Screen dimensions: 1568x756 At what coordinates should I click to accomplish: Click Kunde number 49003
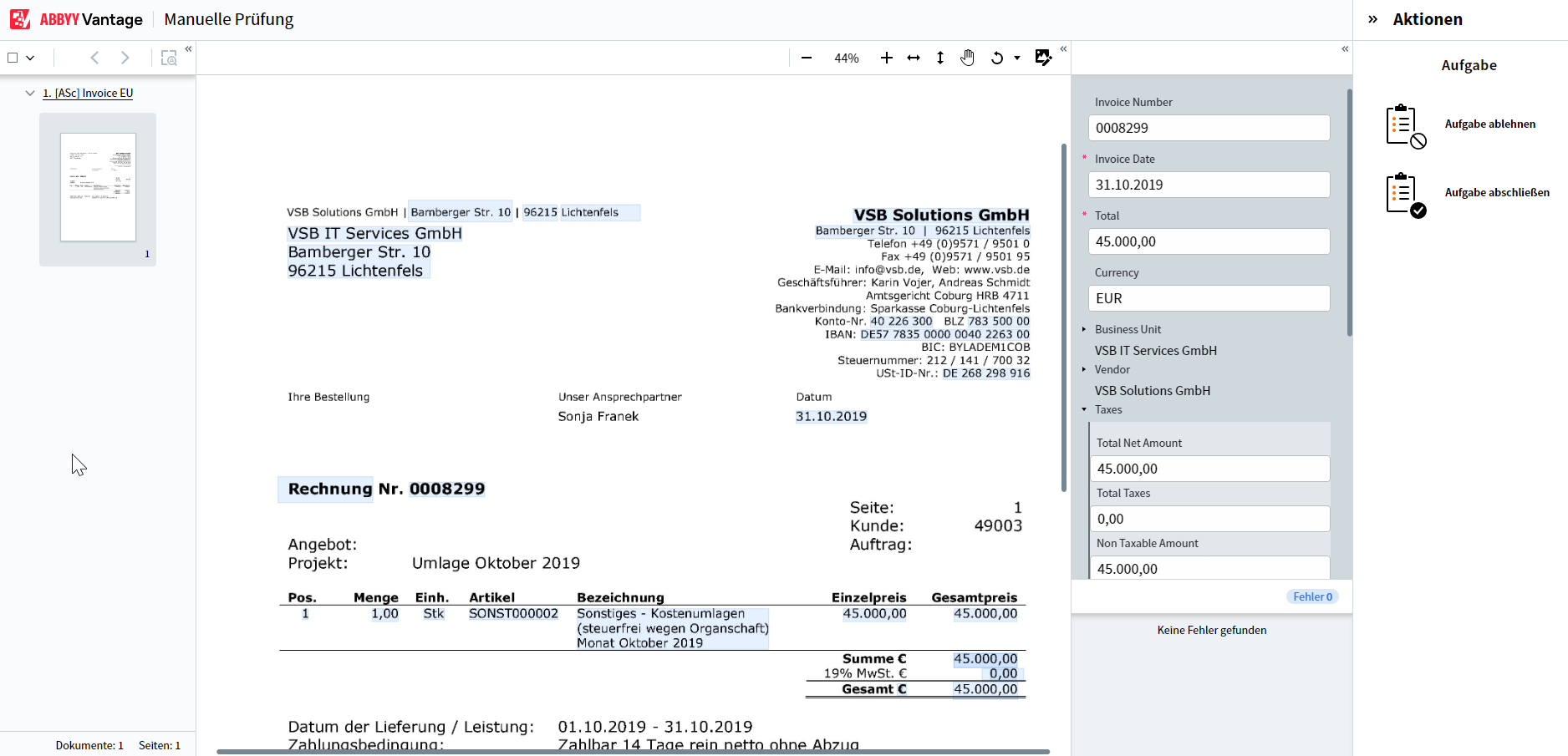pos(998,525)
